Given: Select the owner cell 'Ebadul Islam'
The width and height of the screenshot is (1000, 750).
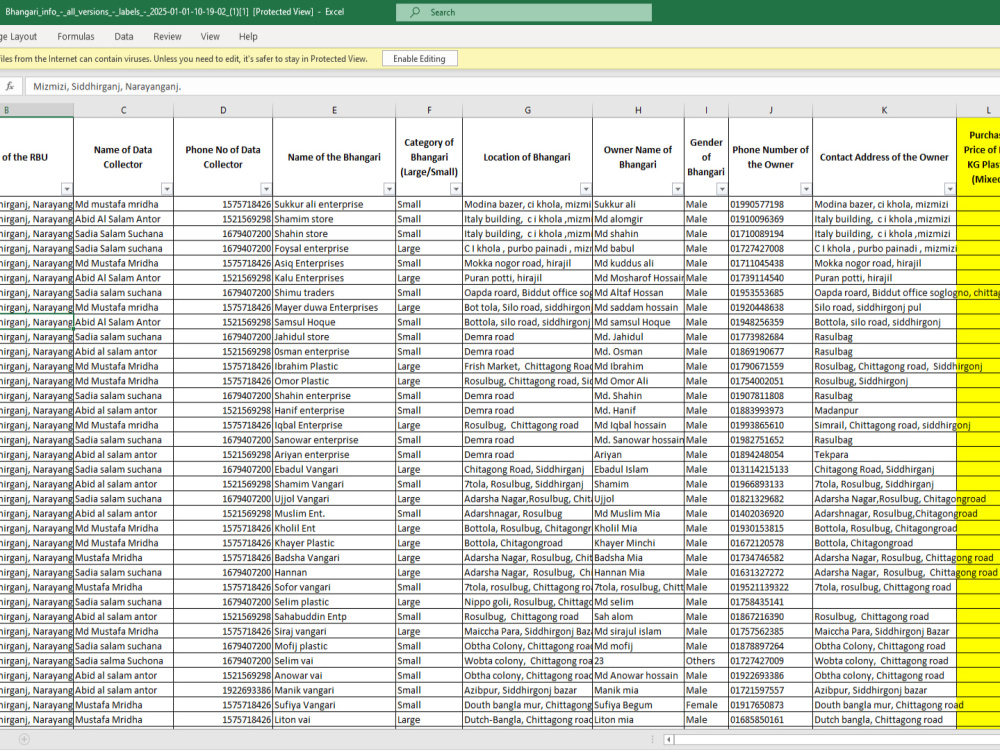Looking at the screenshot, I should 638,469.
